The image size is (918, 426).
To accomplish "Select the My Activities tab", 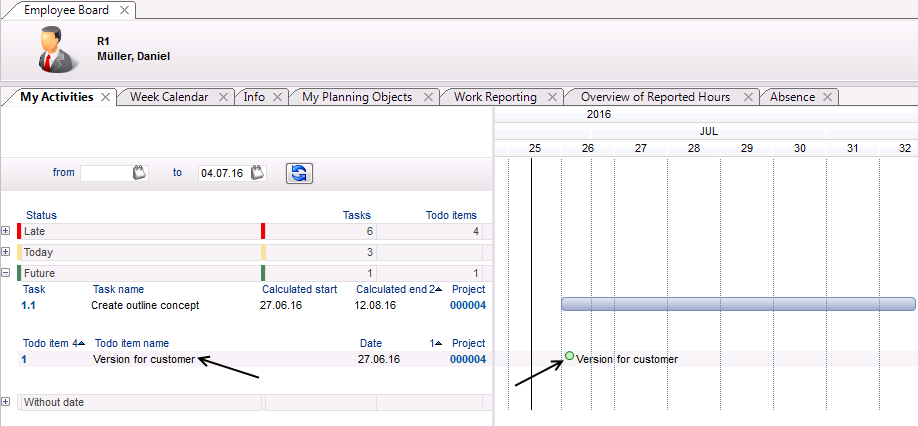I will point(57,97).
